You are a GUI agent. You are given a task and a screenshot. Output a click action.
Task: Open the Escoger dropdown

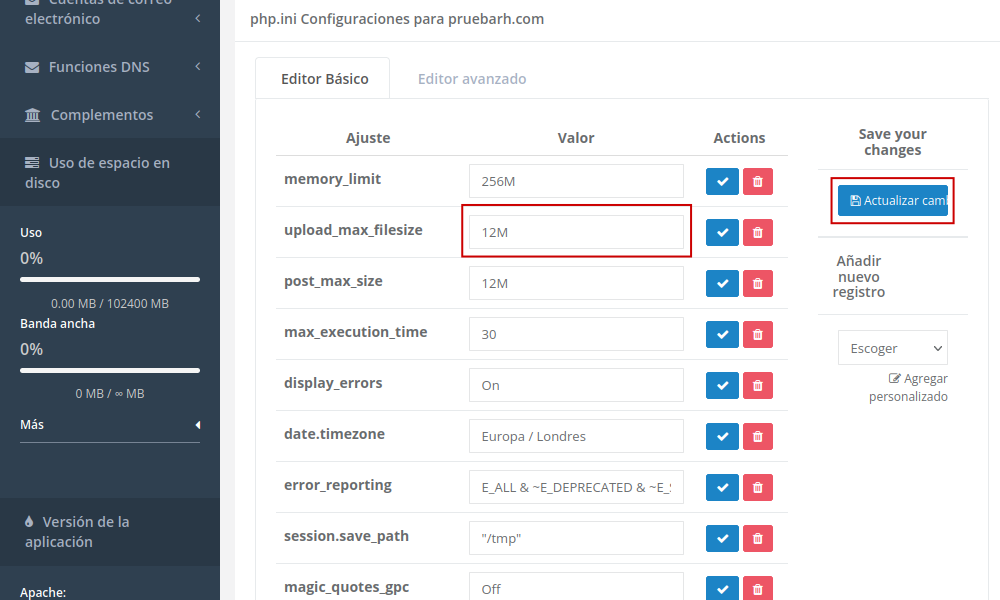892,348
